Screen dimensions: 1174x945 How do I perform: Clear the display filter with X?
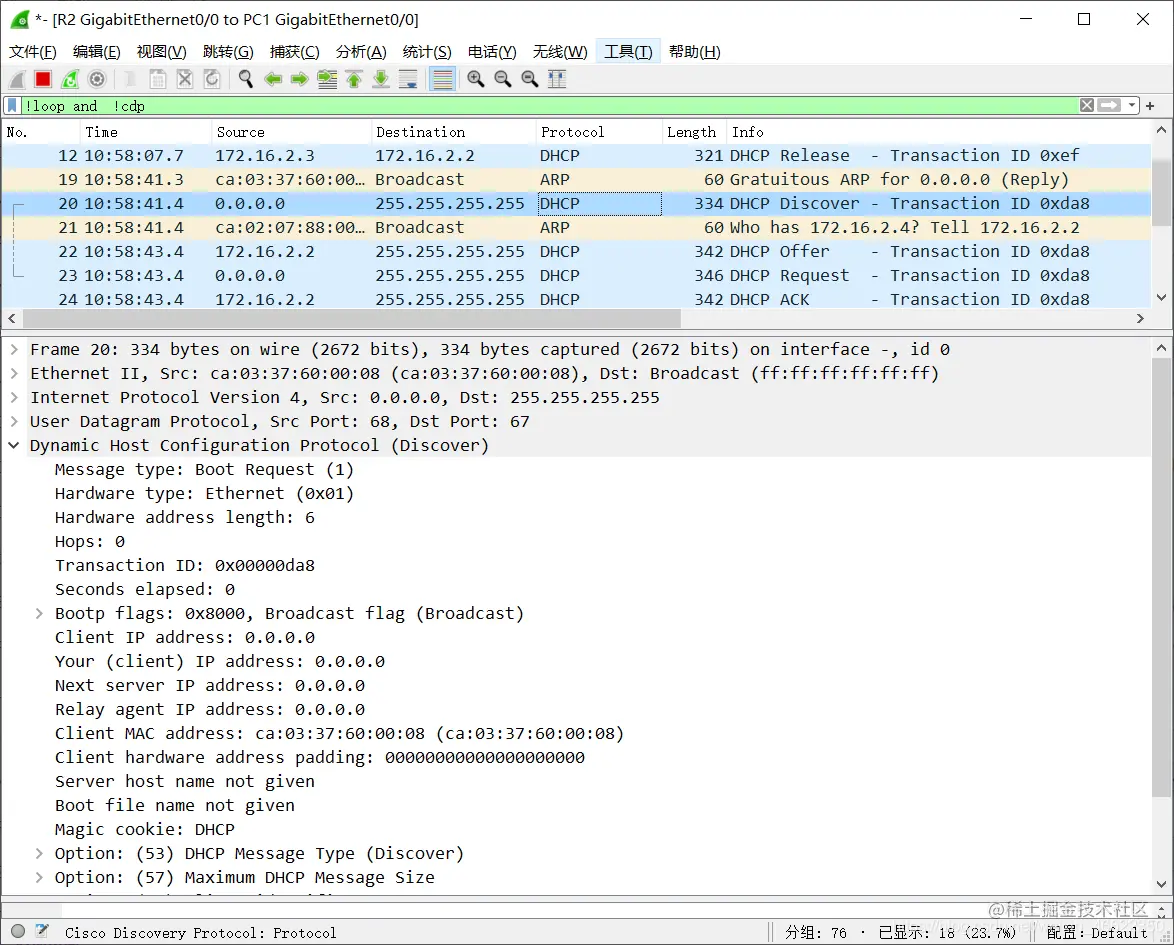(1087, 106)
